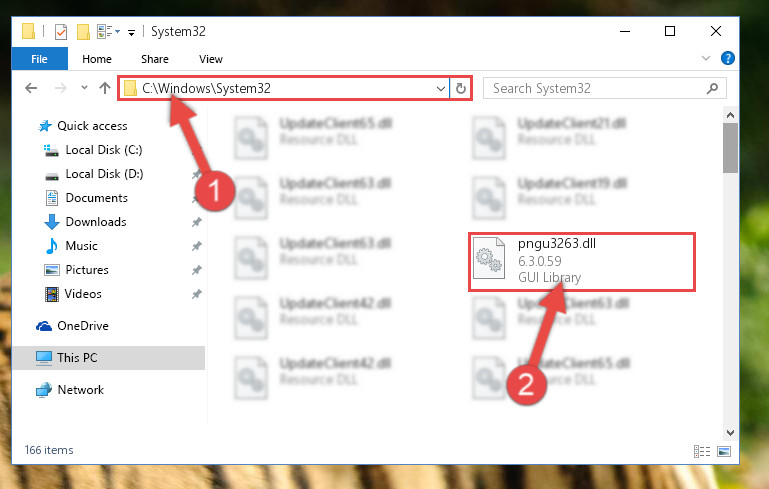Switch to details view layout icon
Viewport: 769px width, 489px height.
(x=702, y=451)
